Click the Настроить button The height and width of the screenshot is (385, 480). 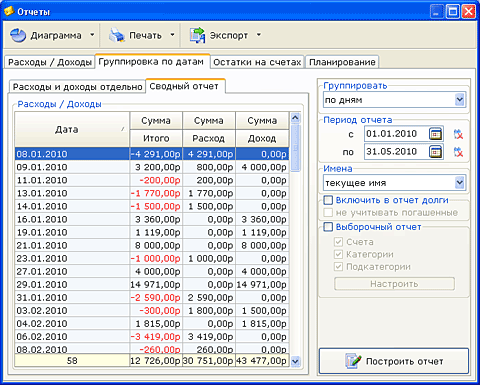[x=394, y=284]
